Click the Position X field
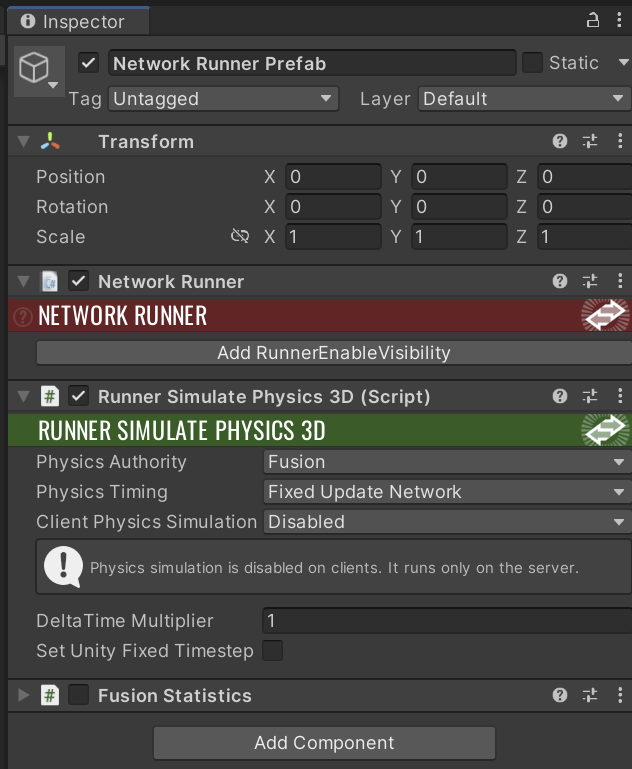The height and width of the screenshot is (769, 632). pos(333,177)
